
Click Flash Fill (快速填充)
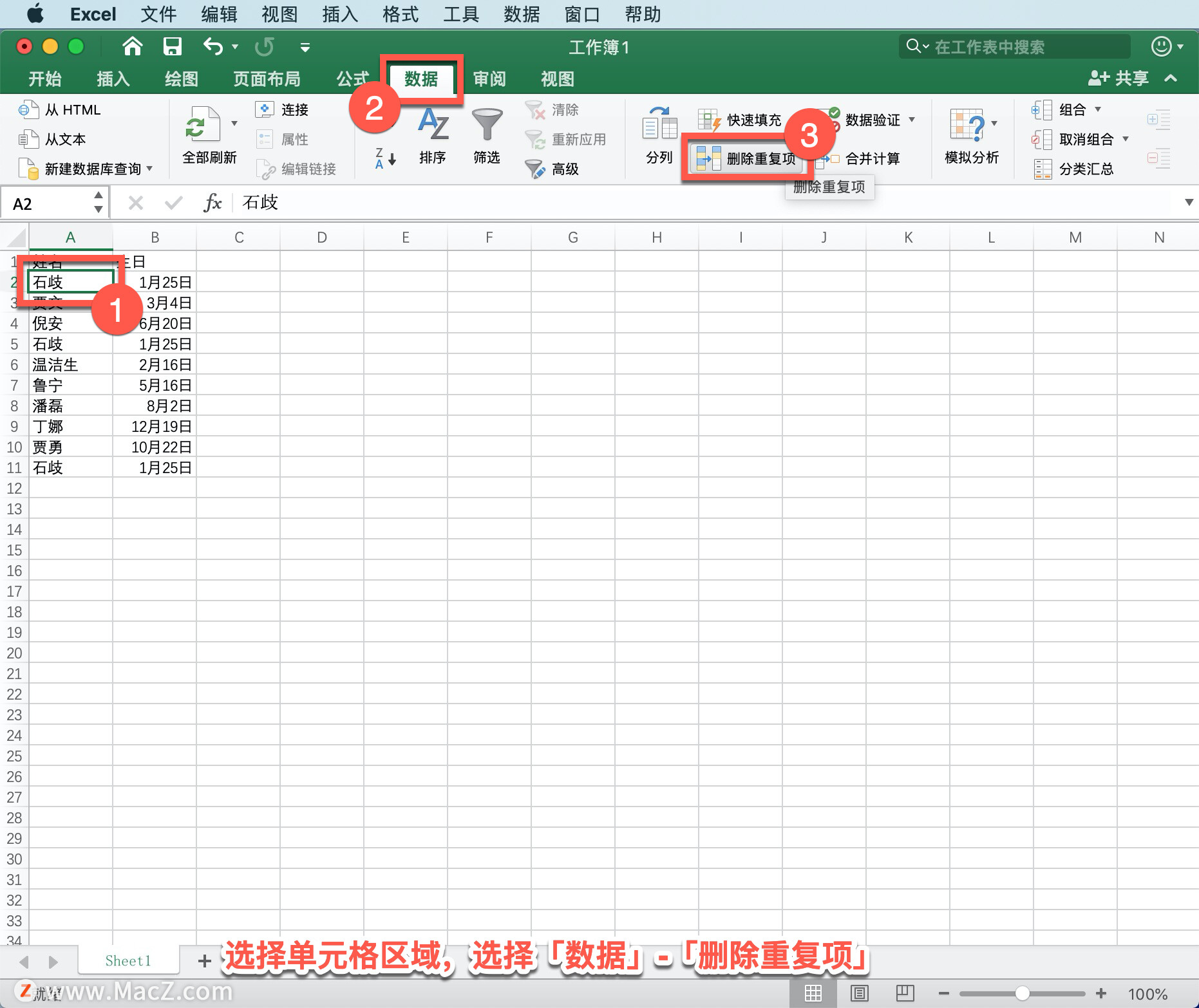tap(739, 120)
